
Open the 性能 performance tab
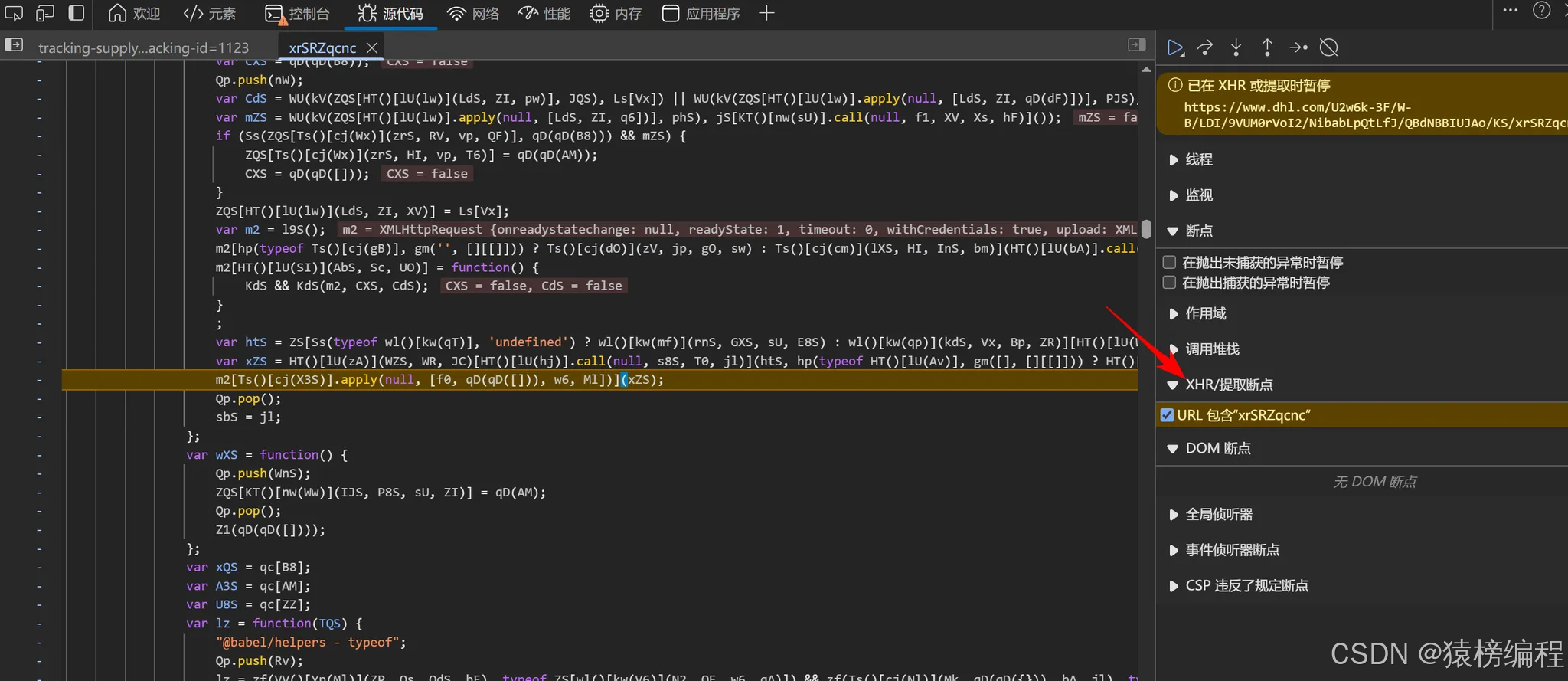click(544, 14)
